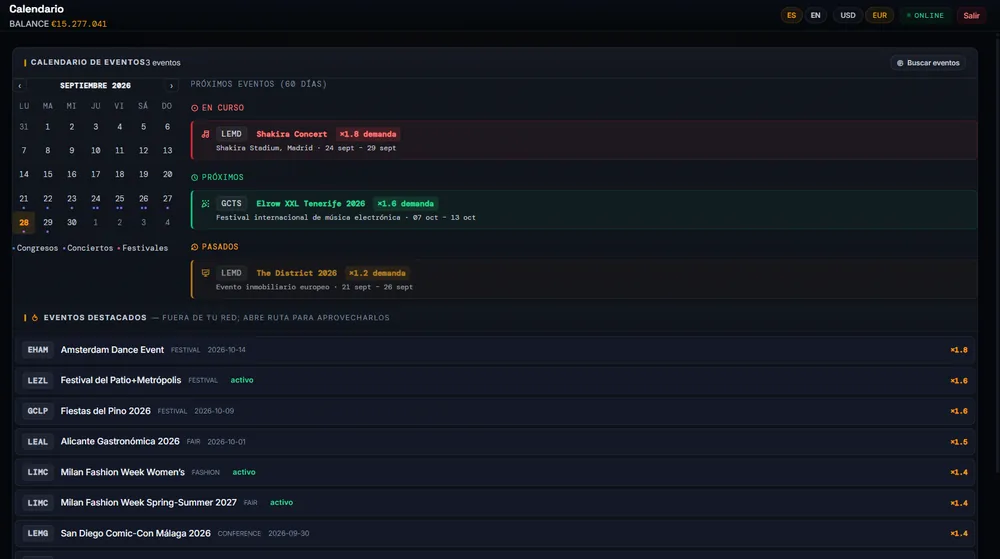Click the history icon beside Pasados heading
Image resolution: width=1000 pixels, height=559 pixels.
[x=195, y=247]
